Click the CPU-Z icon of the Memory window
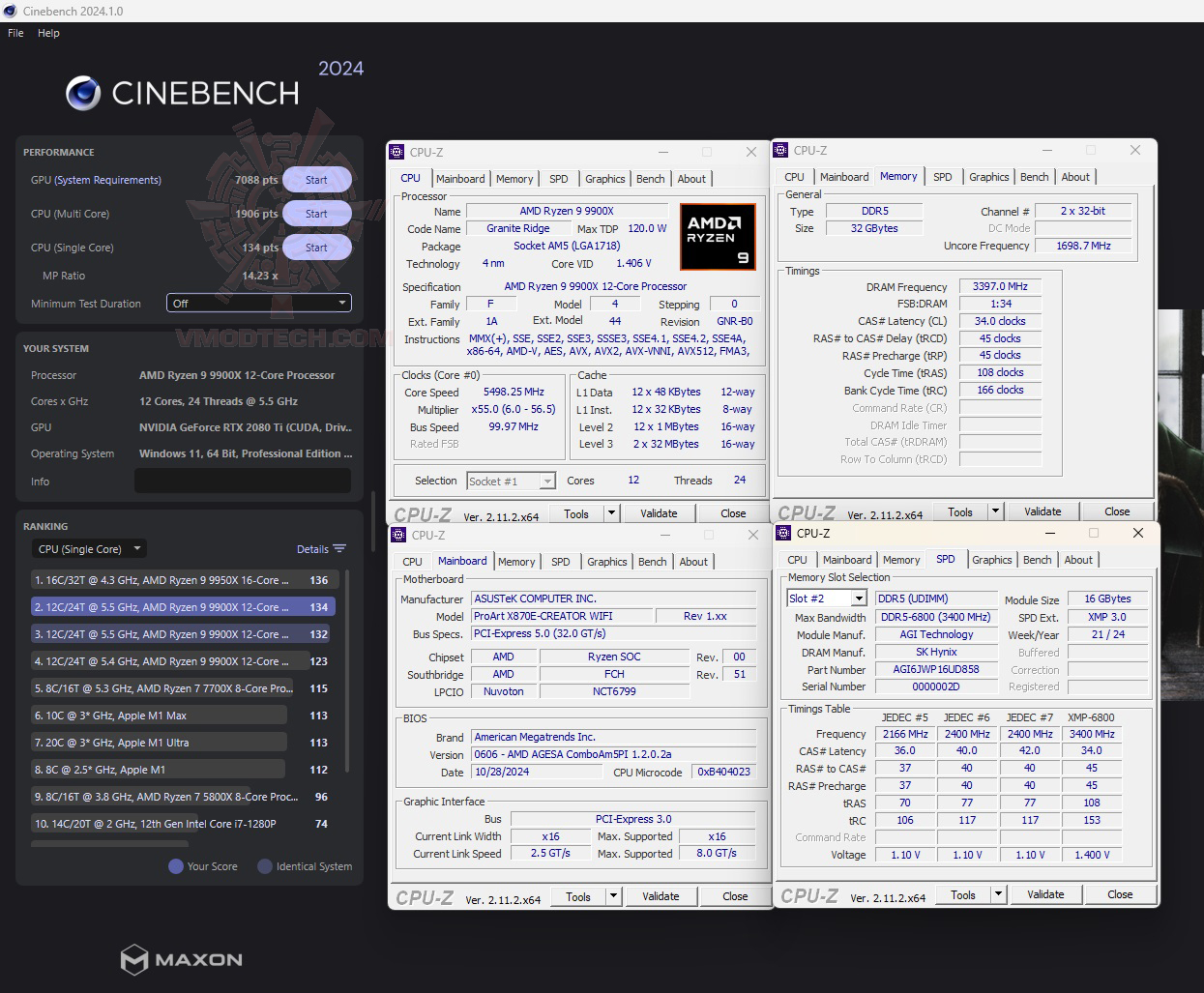 click(780, 150)
